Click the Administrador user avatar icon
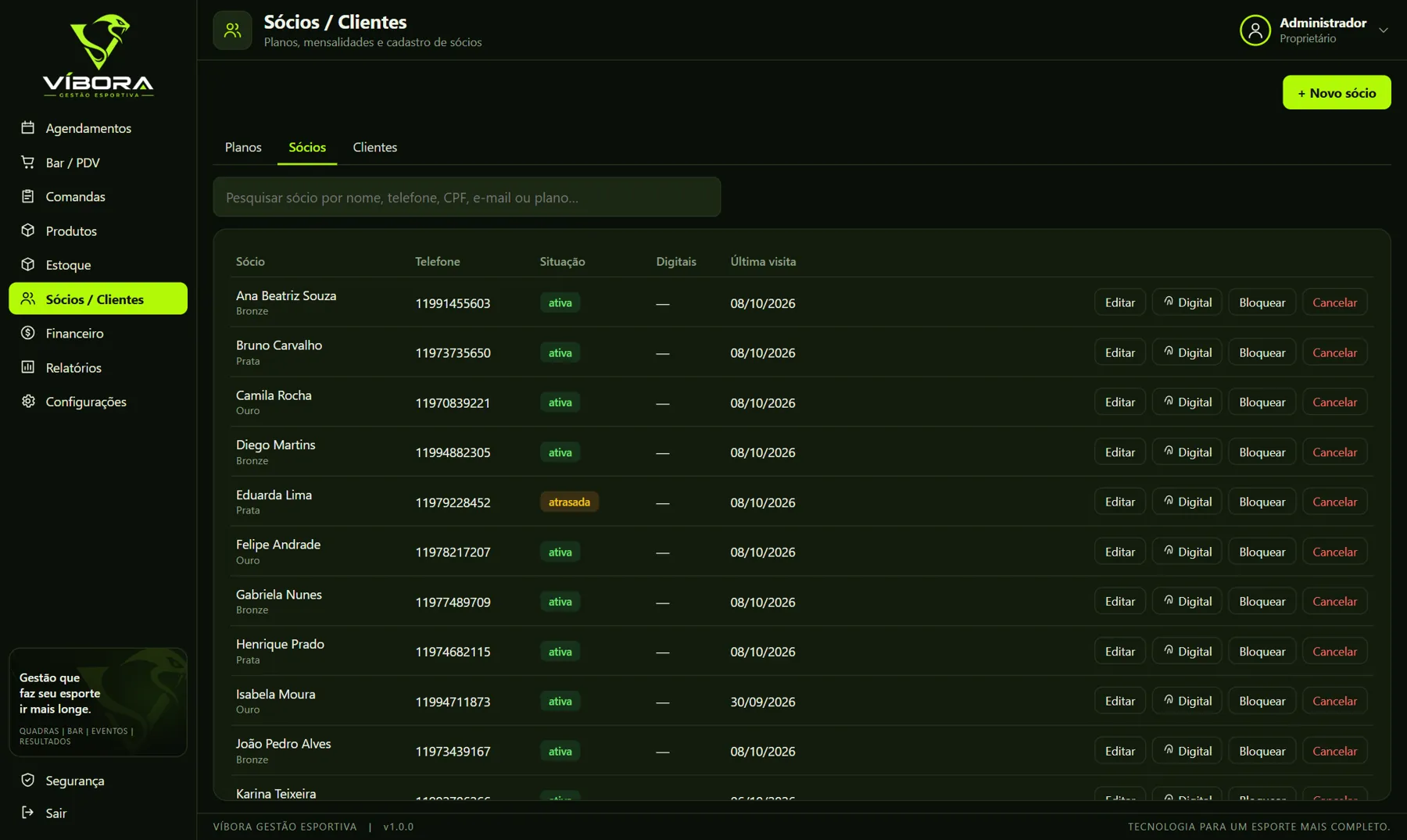This screenshot has height=840, width=1407. pos(1255,30)
